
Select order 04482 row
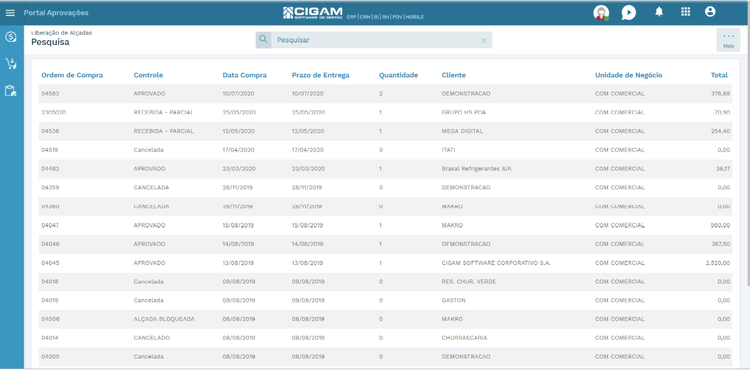[x=385, y=169]
